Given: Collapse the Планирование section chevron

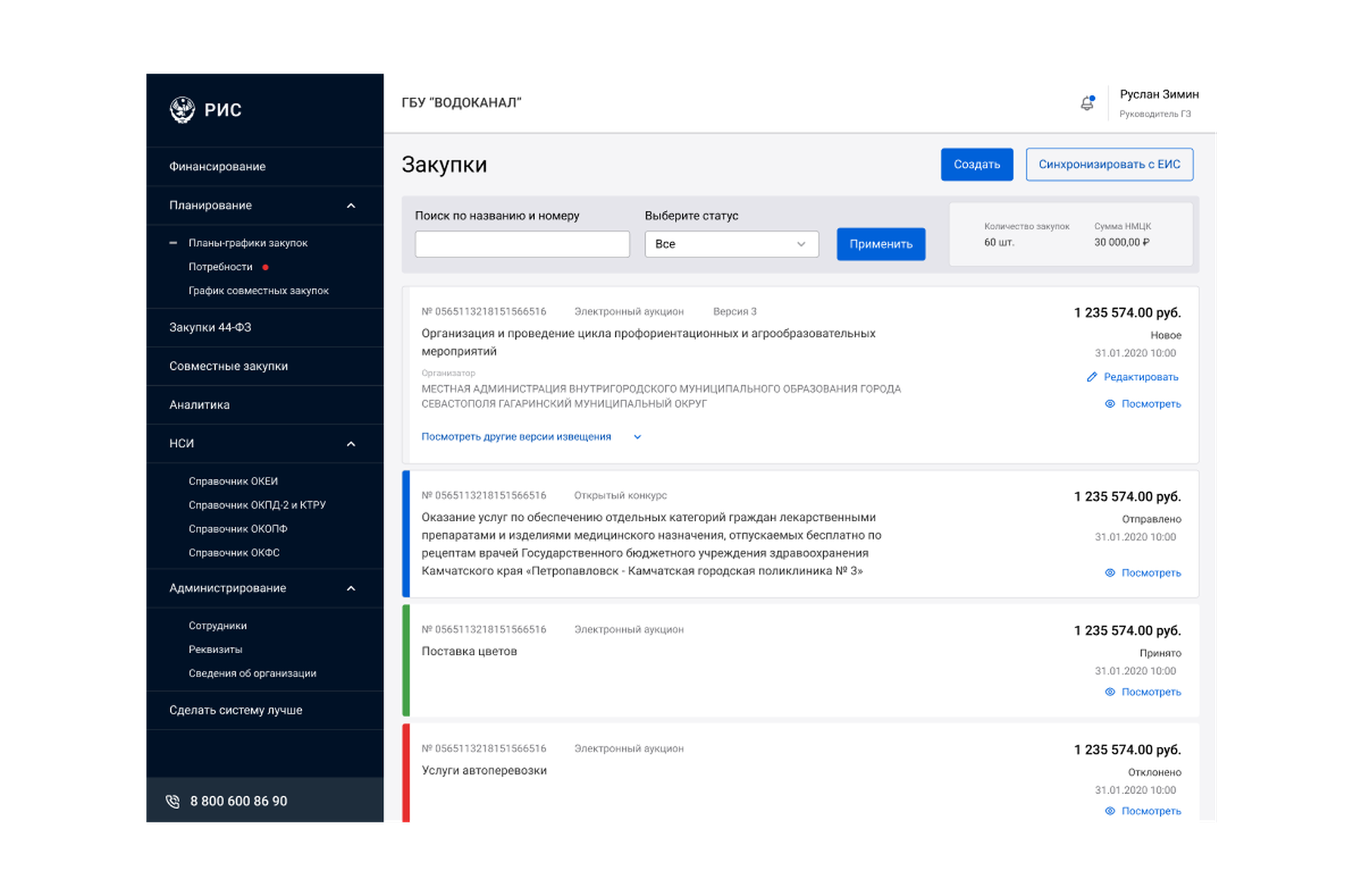Looking at the screenshot, I should (x=351, y=206).
